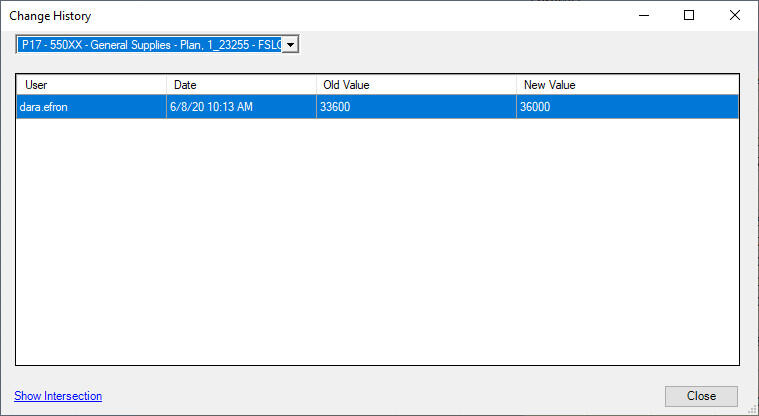Close the dialog with the title bar X
Viewport: 759px width, 416px height.
tap(735, 15)
